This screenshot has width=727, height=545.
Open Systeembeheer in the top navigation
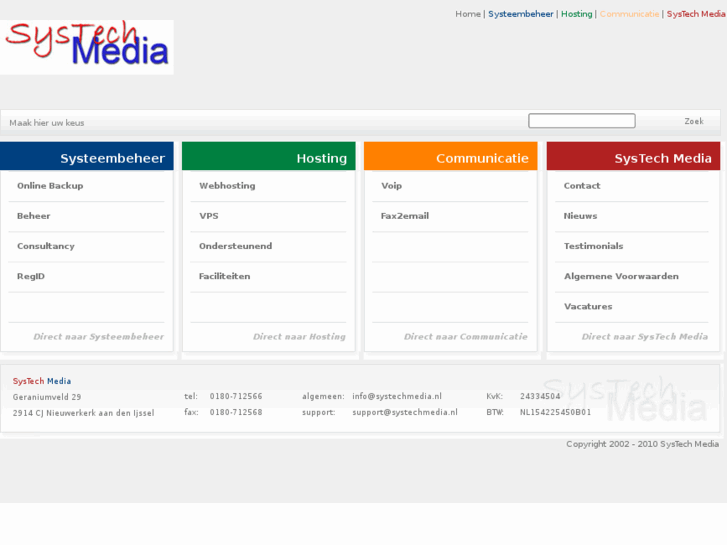521,14
